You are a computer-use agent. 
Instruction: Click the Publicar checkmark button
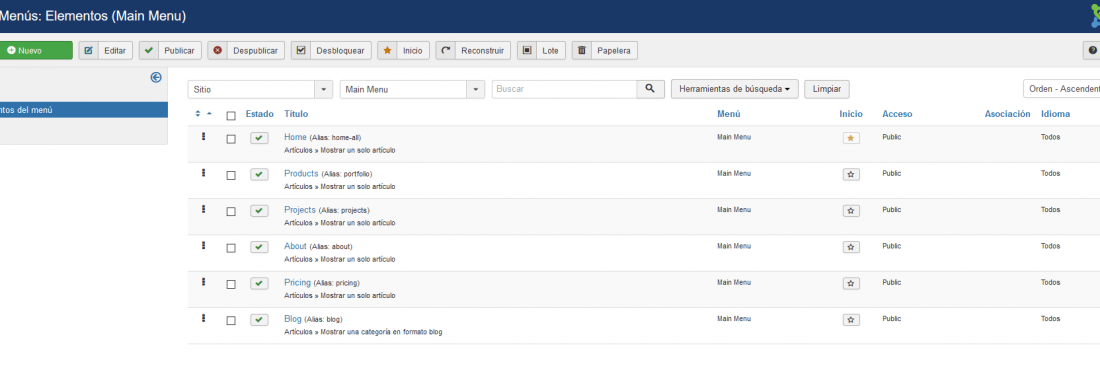click(x=171, y=51)
